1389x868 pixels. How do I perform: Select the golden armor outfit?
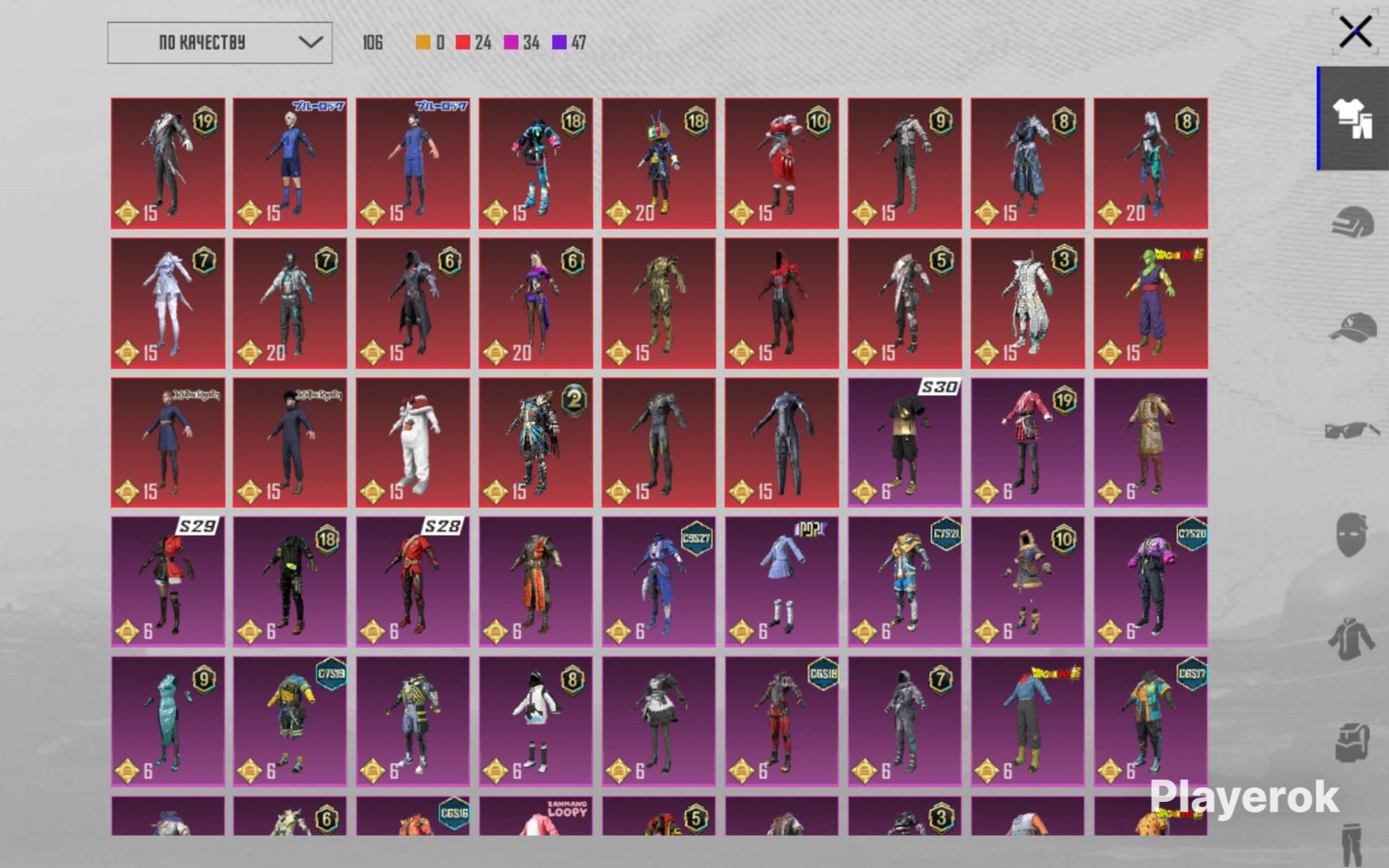coord(659,303)
